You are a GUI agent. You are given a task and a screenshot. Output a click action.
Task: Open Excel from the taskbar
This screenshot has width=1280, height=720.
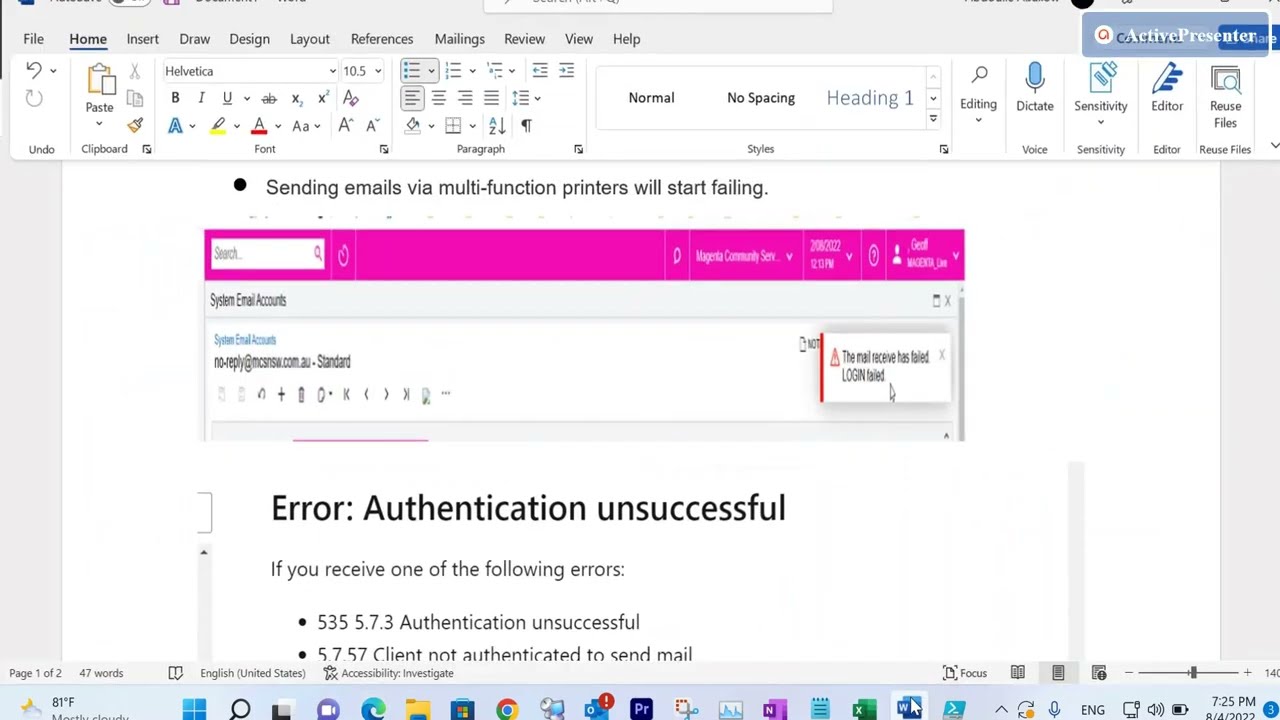coord(864,710)
